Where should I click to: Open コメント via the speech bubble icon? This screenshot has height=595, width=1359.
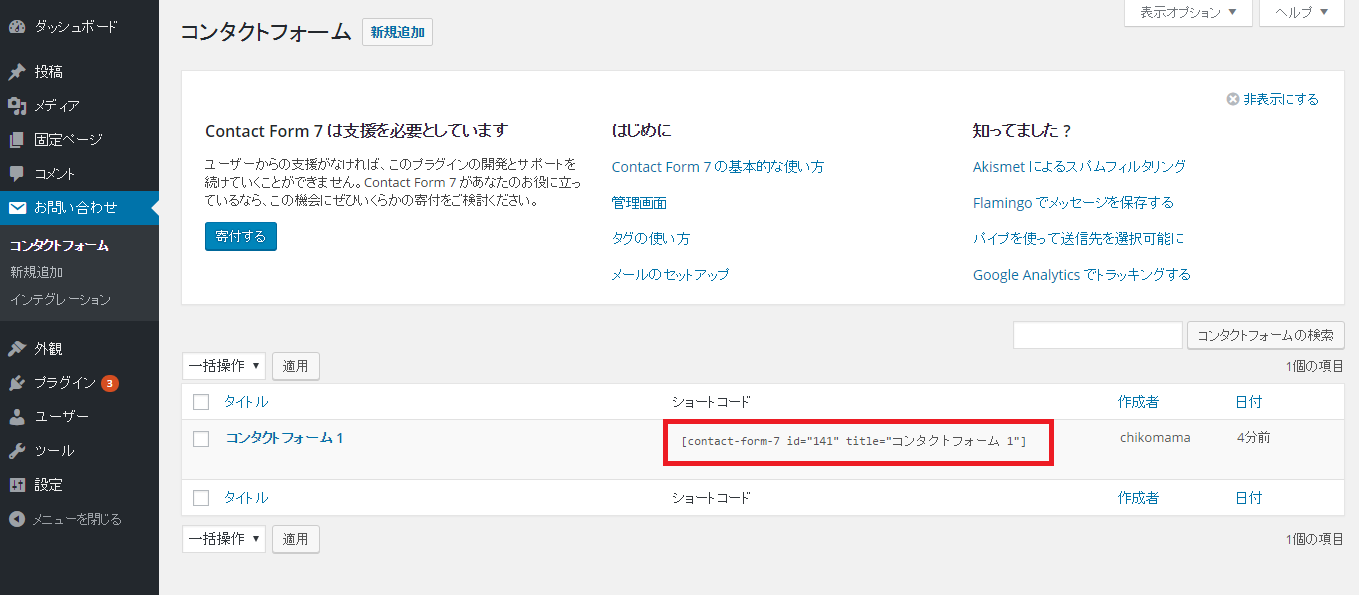pos(17,173)
